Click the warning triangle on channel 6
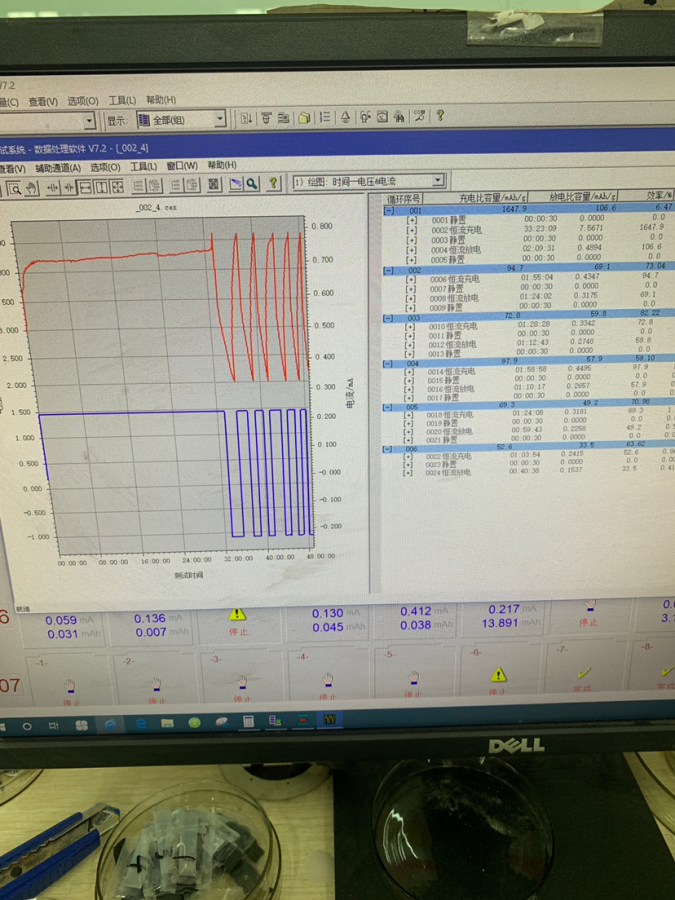675x900 pixels. (x=498, y=675)
